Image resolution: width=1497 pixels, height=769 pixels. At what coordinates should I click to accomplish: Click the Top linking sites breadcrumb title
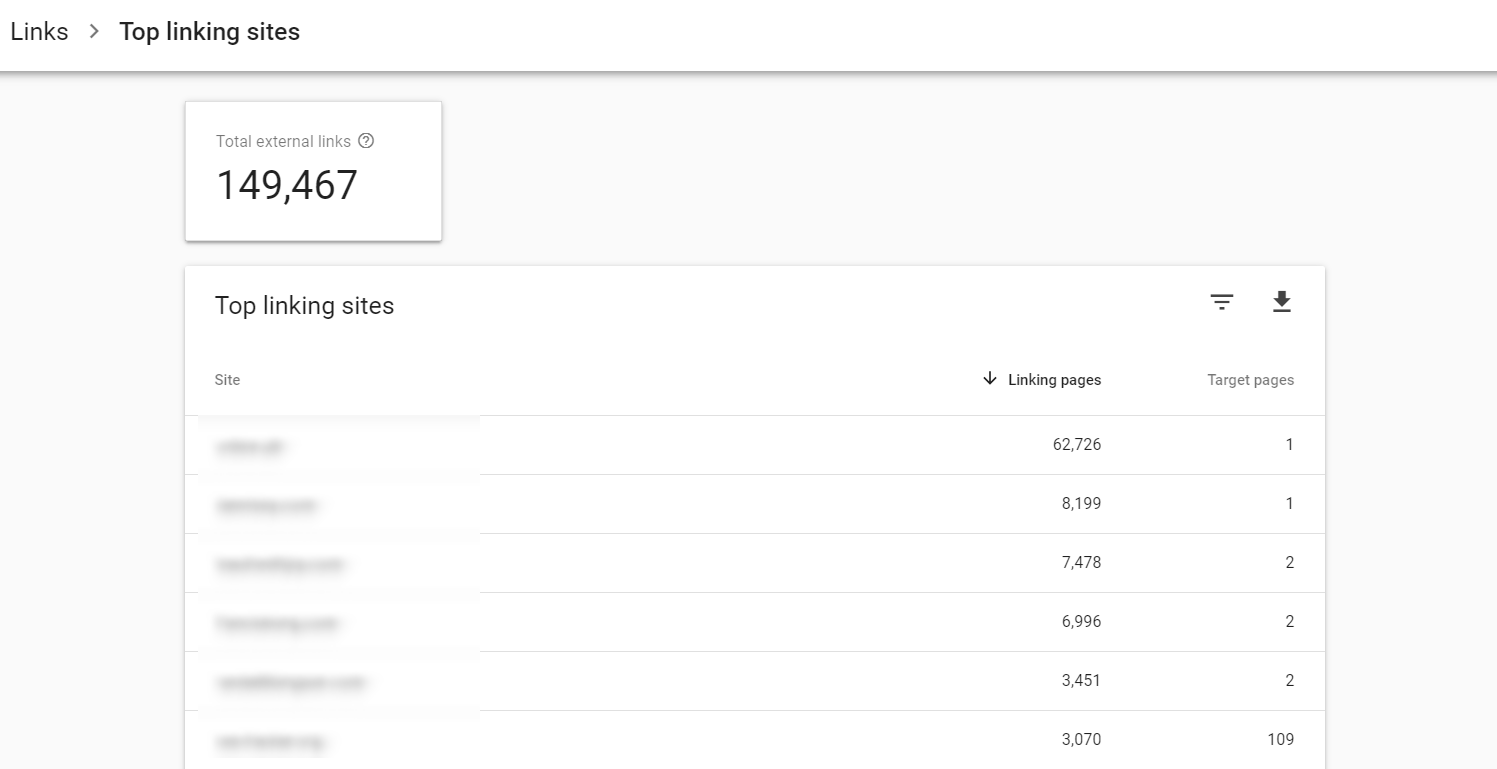tap(209, 32)
